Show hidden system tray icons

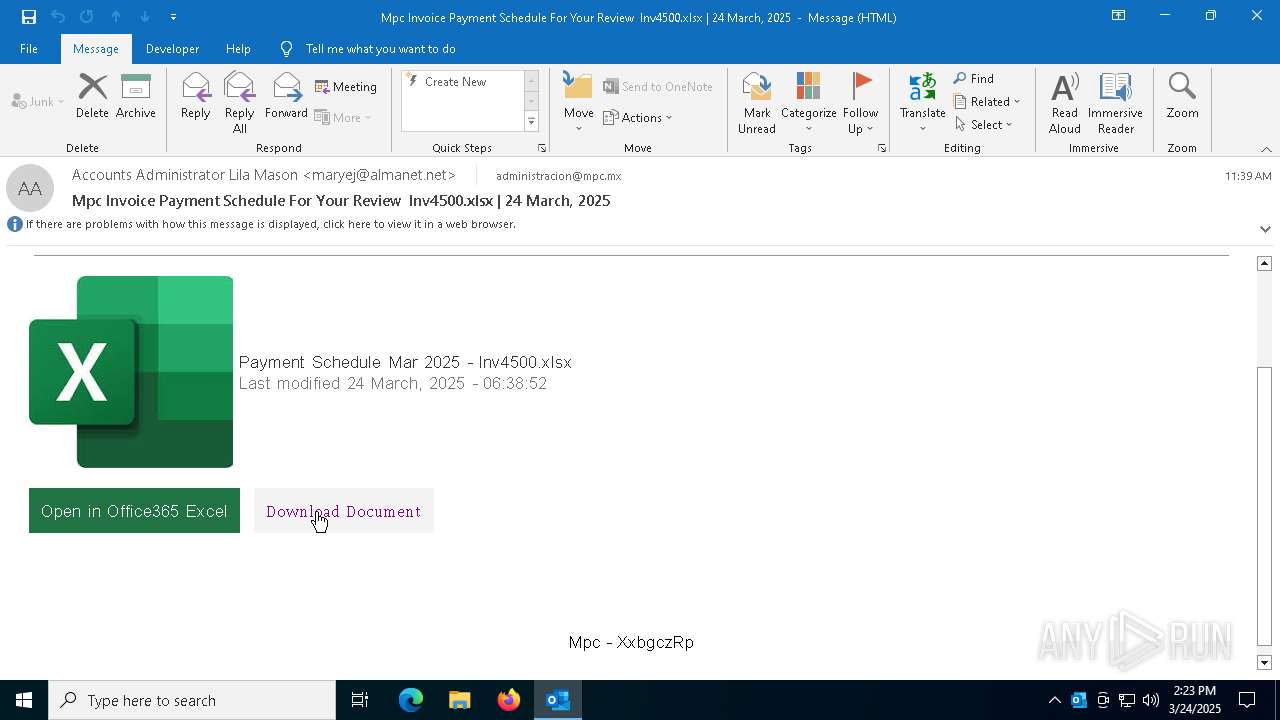pos(1054,700)
